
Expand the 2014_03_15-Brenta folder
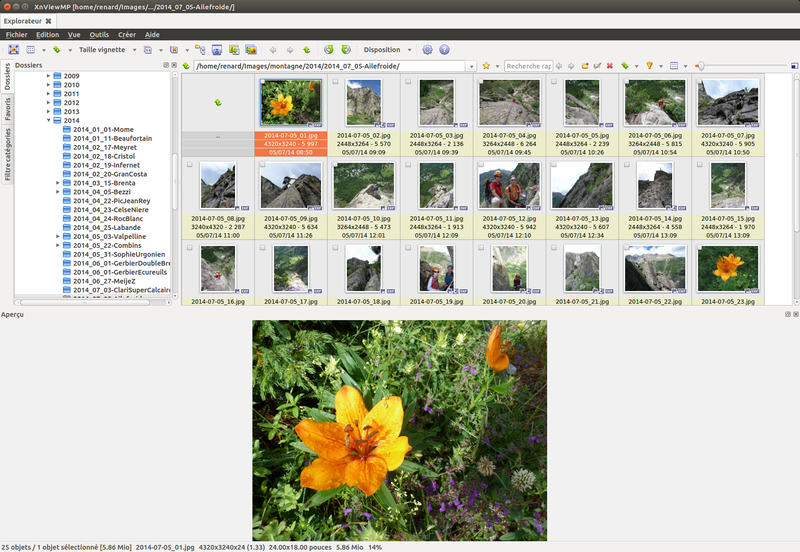click(58, 183)
